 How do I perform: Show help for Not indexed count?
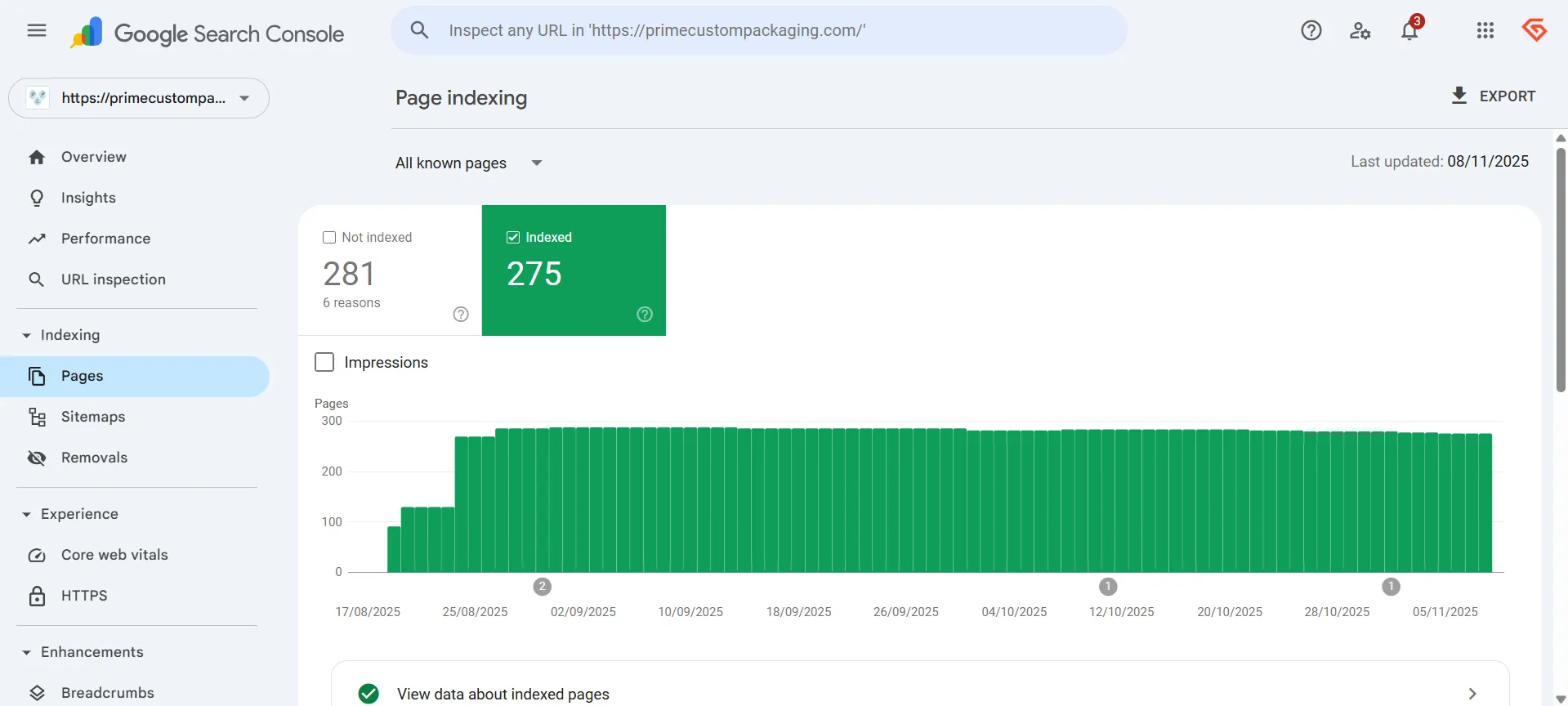coord(461,315)
